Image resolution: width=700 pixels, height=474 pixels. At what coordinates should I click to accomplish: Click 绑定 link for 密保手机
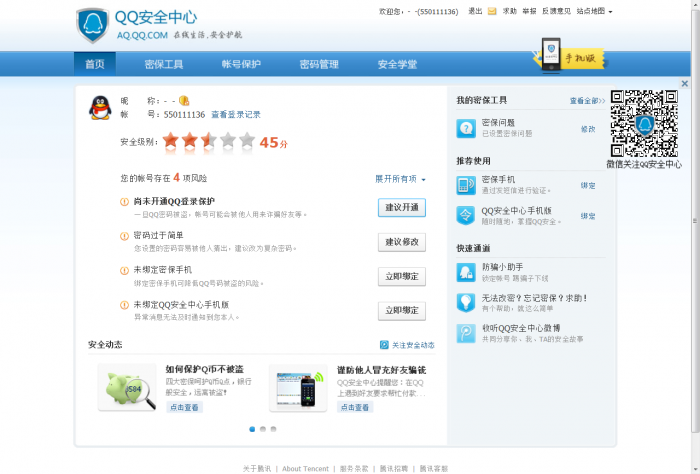(x=588, y=186)
